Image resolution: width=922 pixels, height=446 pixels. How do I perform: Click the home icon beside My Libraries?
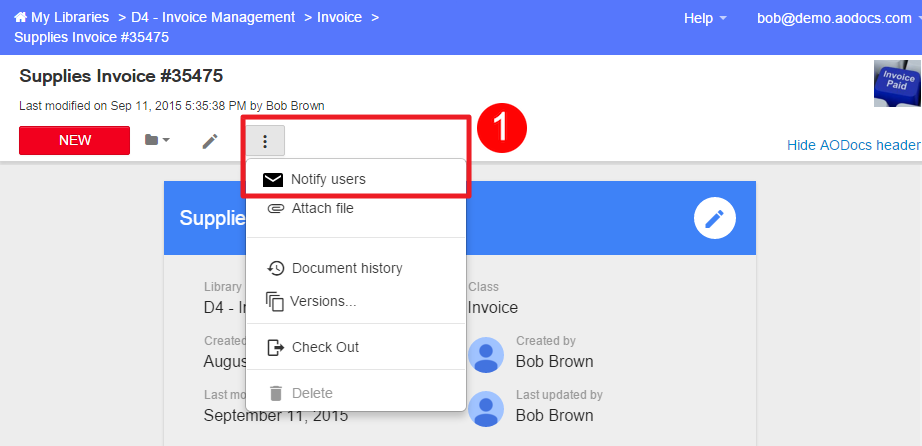click(21, 18)
